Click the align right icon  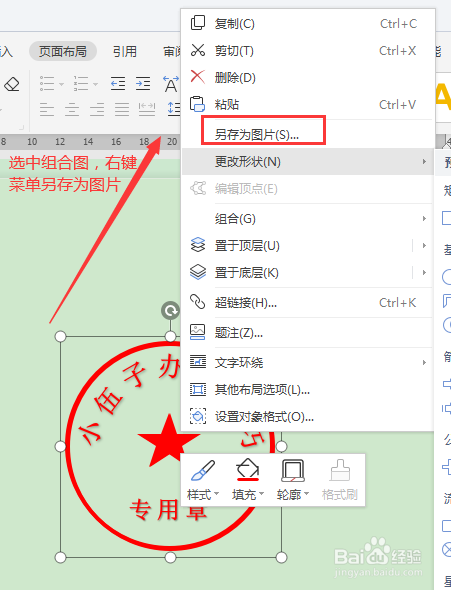point(97,109)
